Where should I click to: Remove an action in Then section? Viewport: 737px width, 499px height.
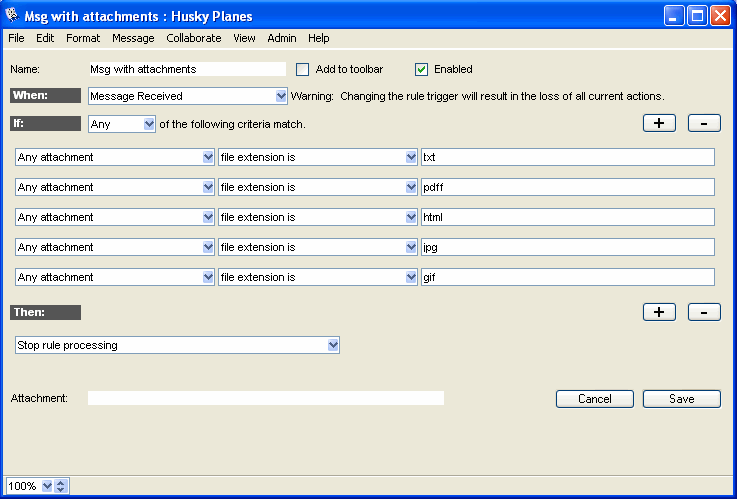704,311
